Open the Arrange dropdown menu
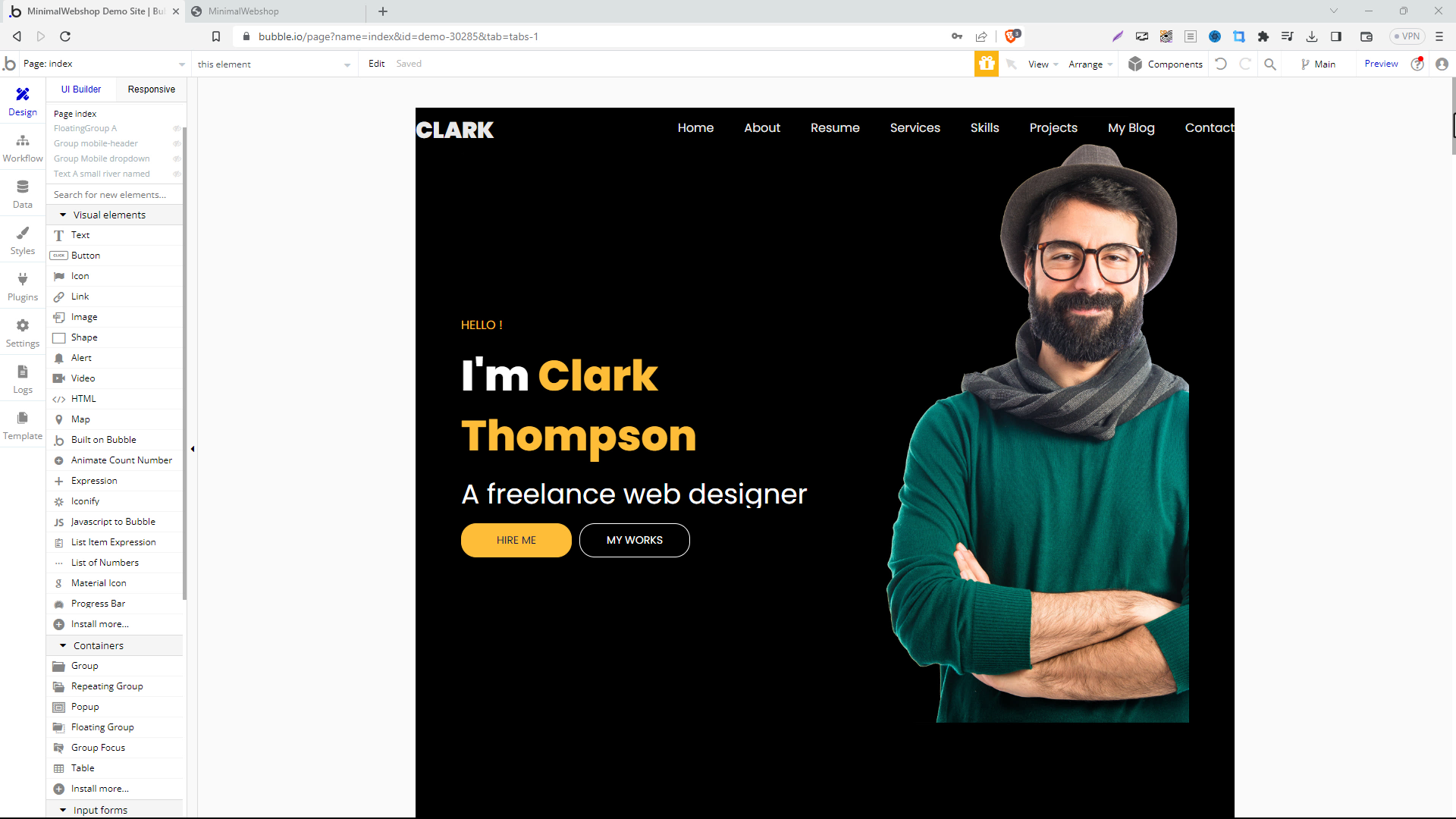This screenshot has width=1456, height=819. click(x=1090, y=63)
